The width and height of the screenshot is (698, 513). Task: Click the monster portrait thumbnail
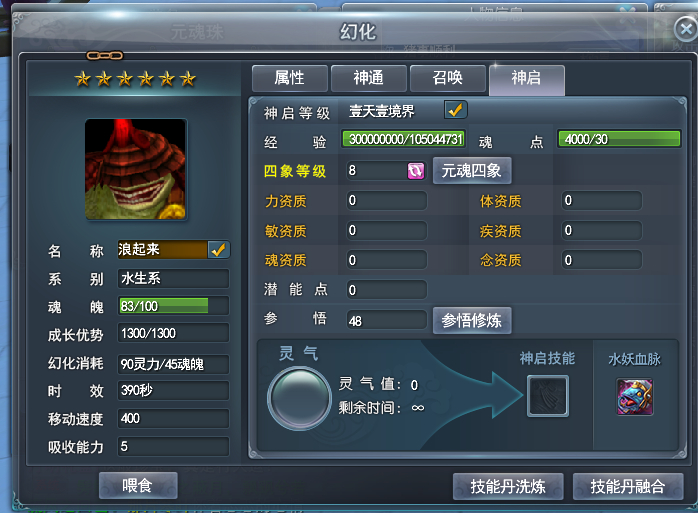(x=135, y=169)
